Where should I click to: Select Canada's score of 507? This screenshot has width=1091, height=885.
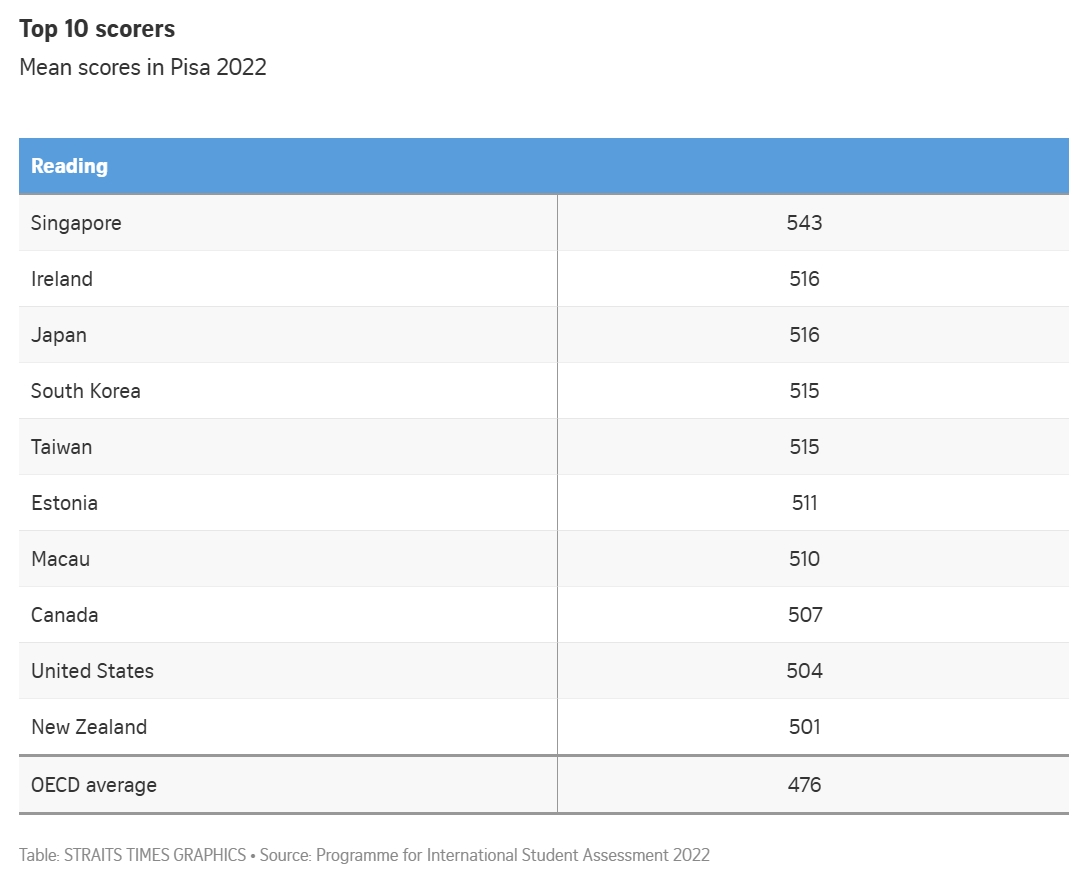click(804, 615)
